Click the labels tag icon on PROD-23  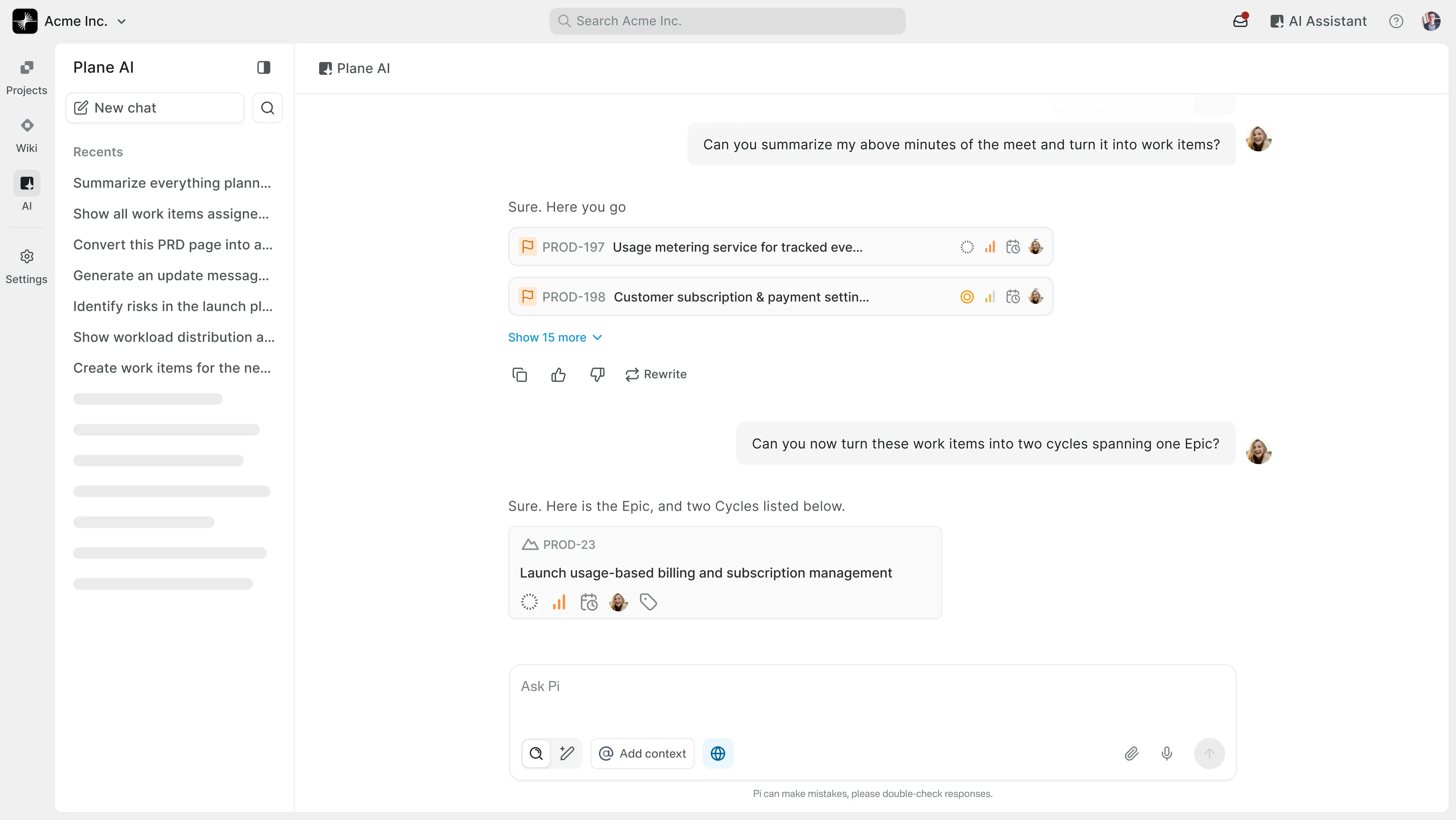tap(648, 602)
